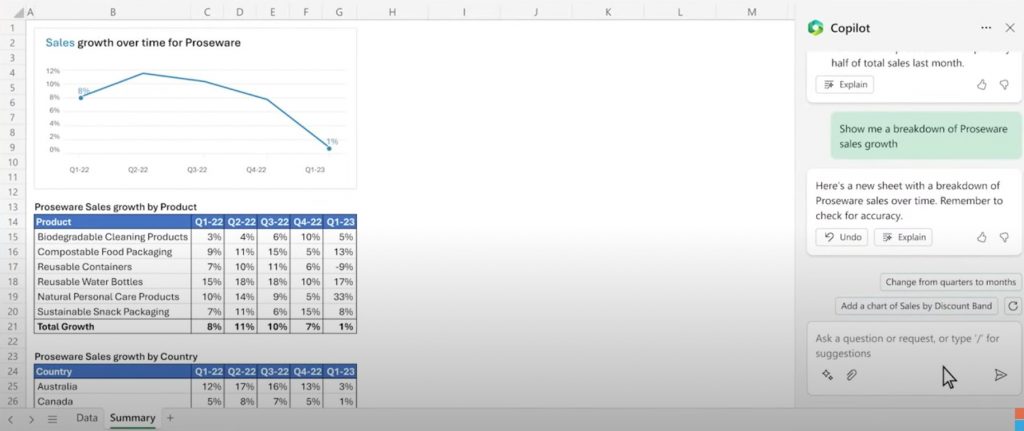Send the Copilot message
The image size is (1024, 431).
point(1000,375)
